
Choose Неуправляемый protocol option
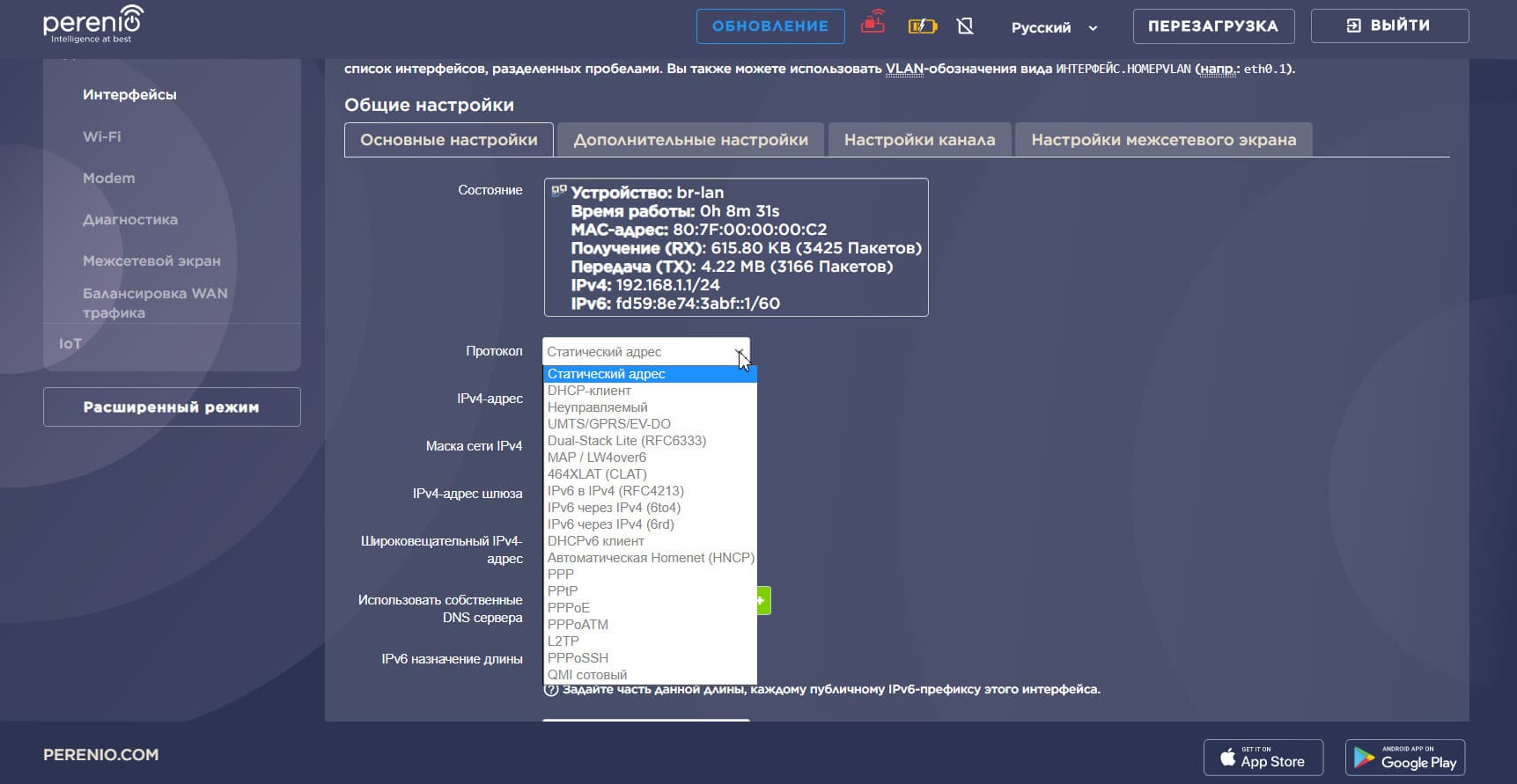point(650,407)
